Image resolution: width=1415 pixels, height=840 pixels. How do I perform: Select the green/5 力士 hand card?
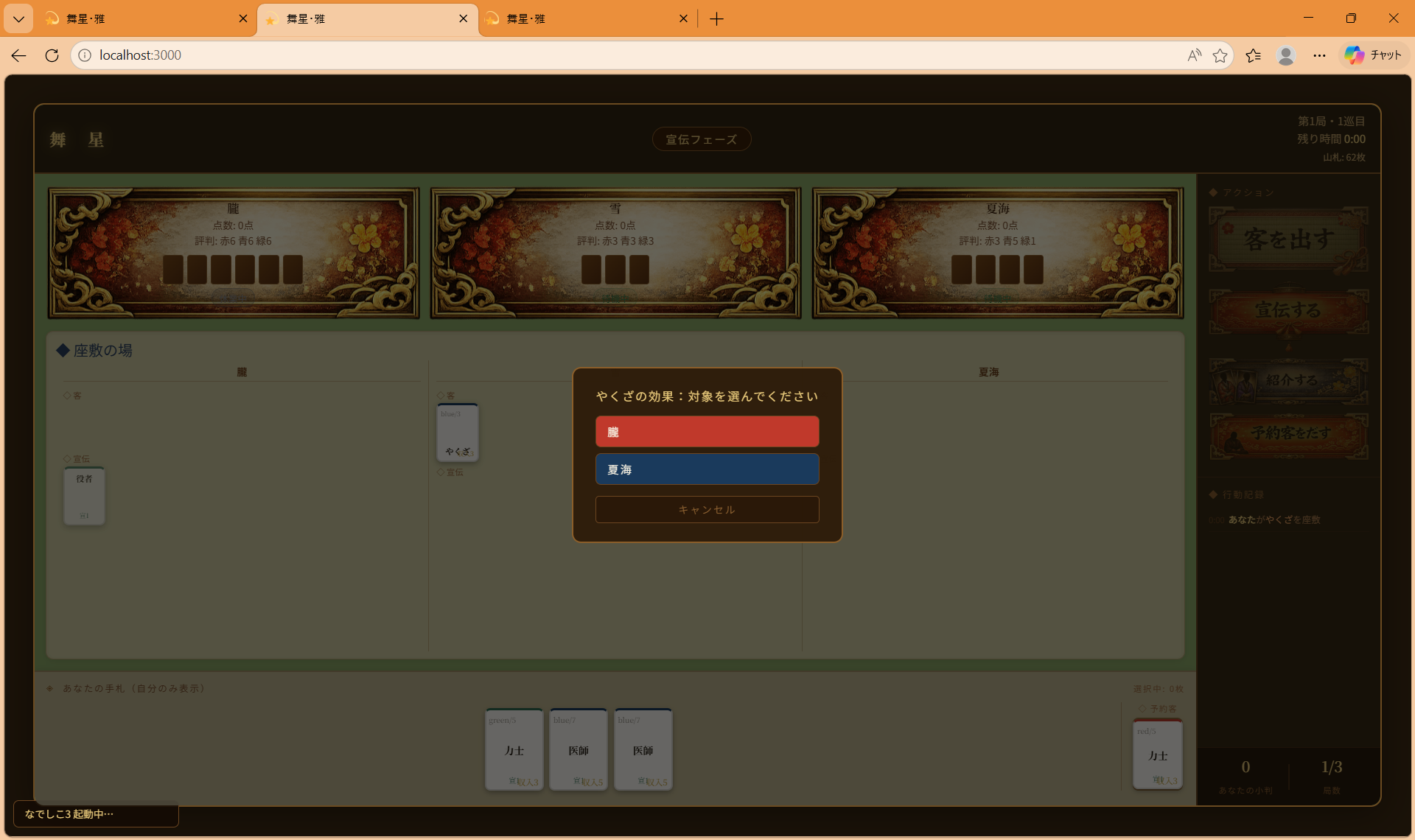tap(514, 749)
